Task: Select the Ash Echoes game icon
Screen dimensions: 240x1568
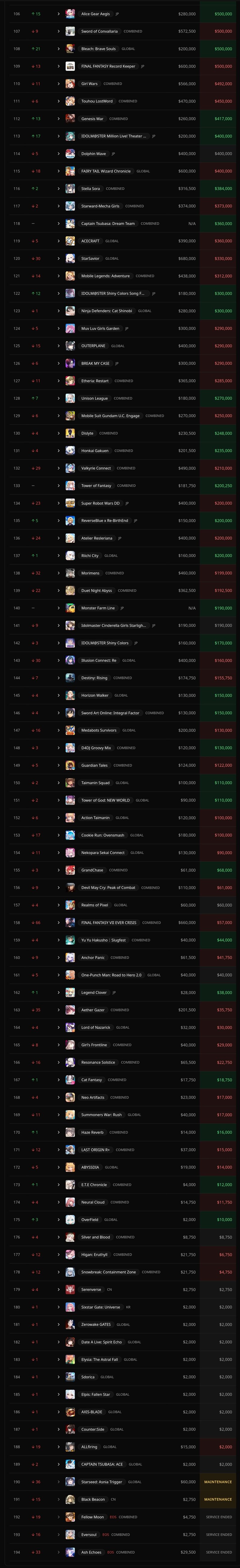Action: point(70,1551)
